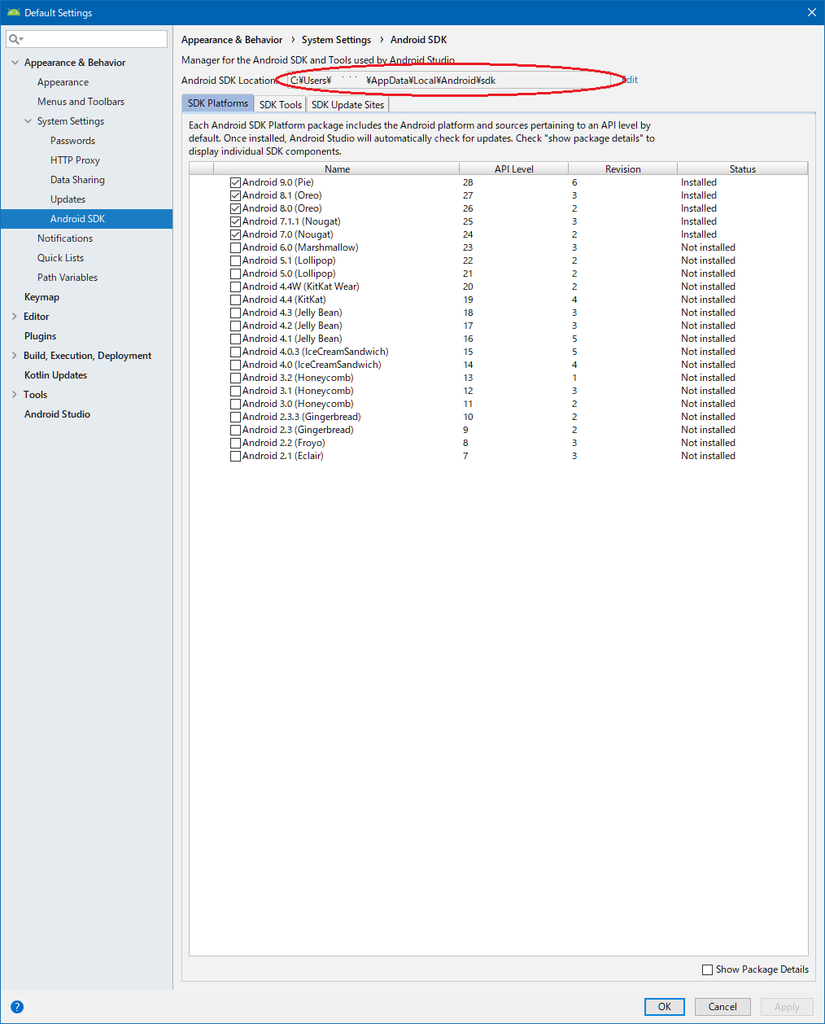Select Android SDK in settings tree
825x1024 pixels.
[77, 219]
